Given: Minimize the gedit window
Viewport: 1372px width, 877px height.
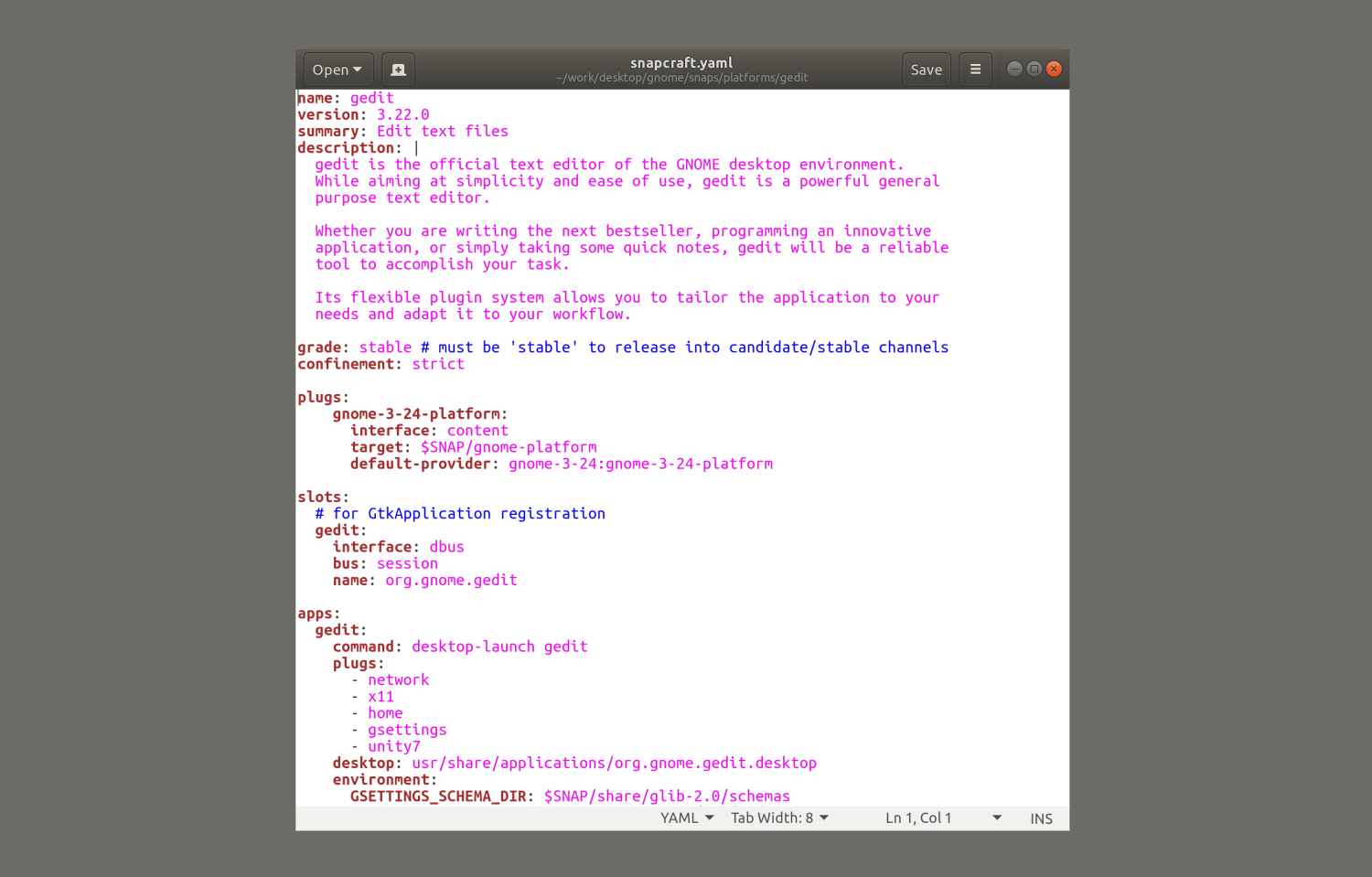Looking at the screenshot, I should [1014, 69].
